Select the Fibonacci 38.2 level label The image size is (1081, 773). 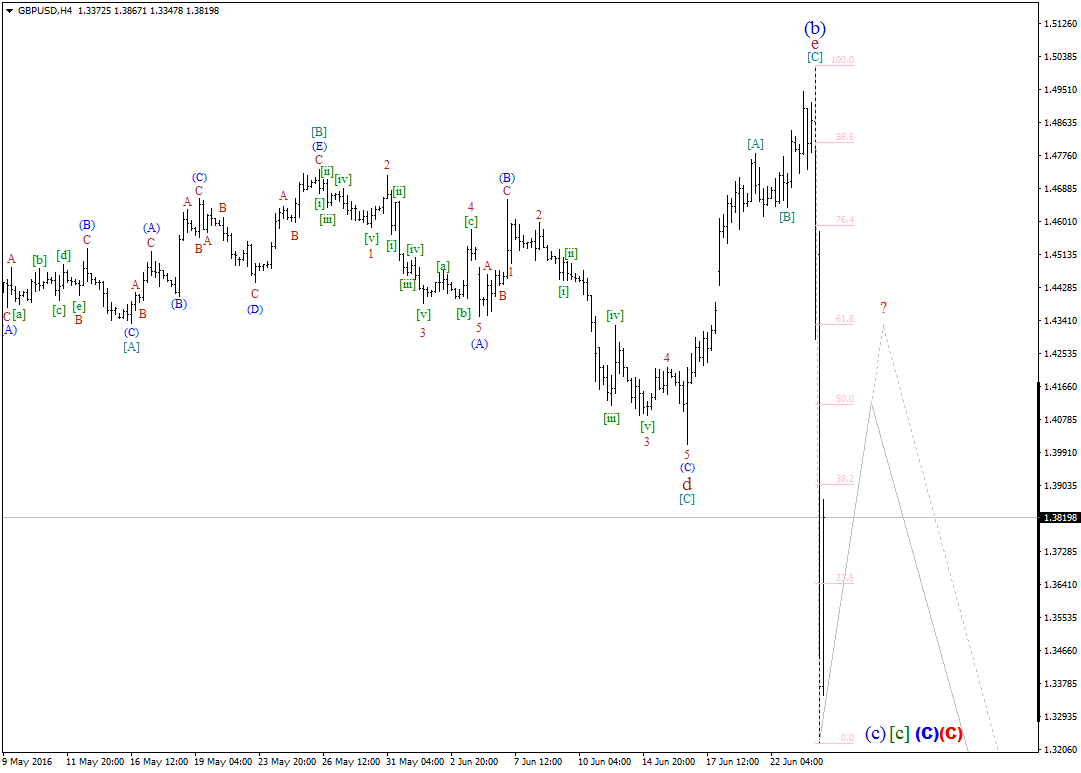click(845, 479)
